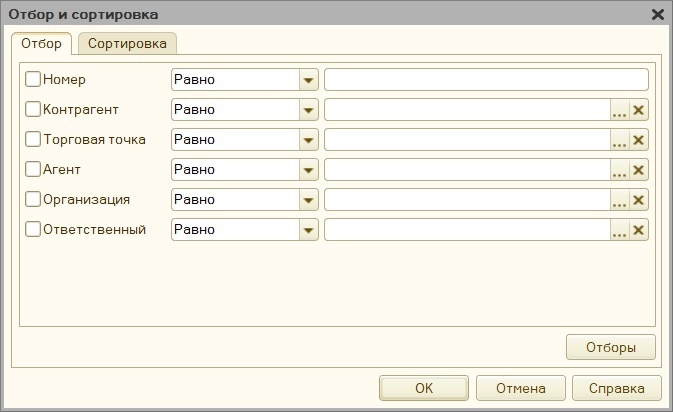Open the comparison type list for Ответственный
The height and width of the screenshot is (412, 673).
[x=308, y=230]
